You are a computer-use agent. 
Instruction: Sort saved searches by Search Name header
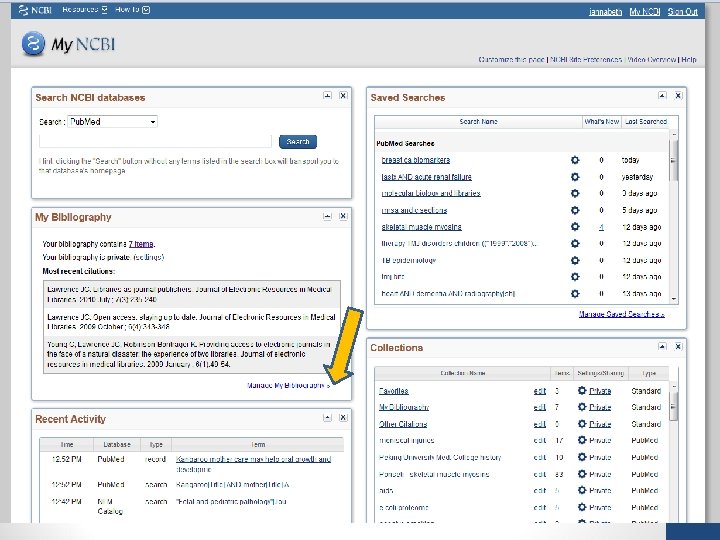478,122
